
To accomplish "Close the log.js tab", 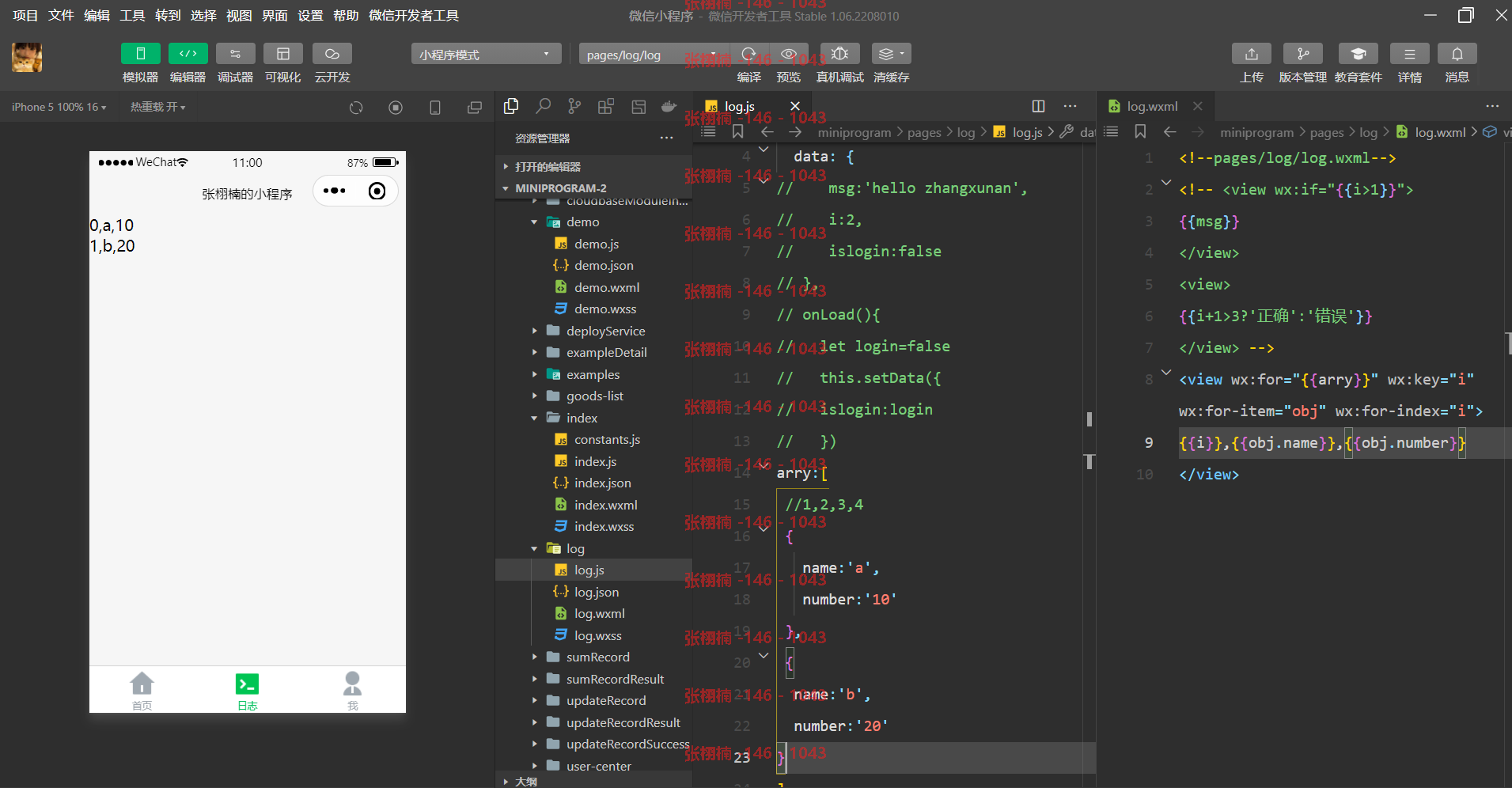I will [795, 106].
